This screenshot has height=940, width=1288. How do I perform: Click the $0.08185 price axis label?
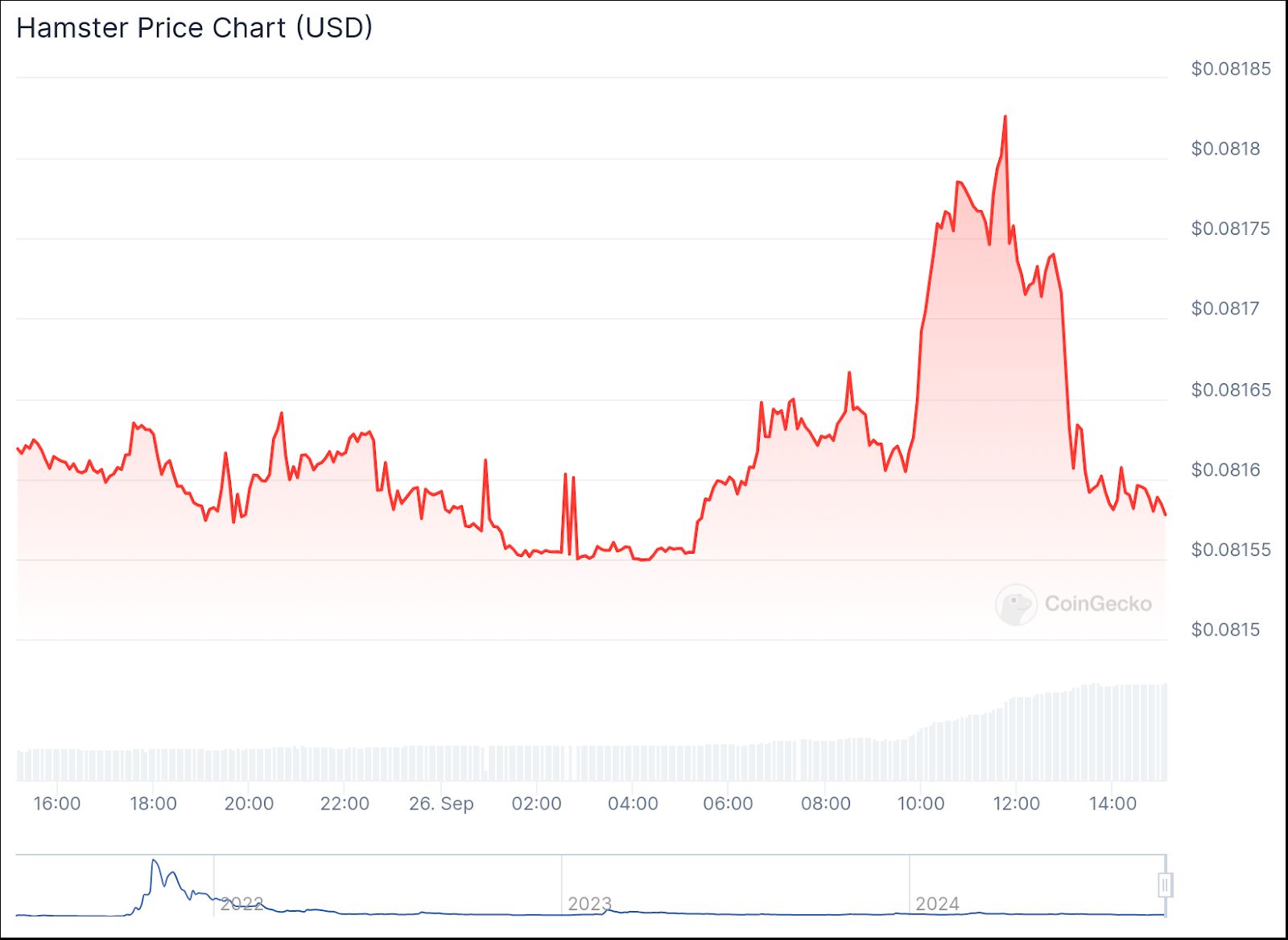click(1231, 69)
